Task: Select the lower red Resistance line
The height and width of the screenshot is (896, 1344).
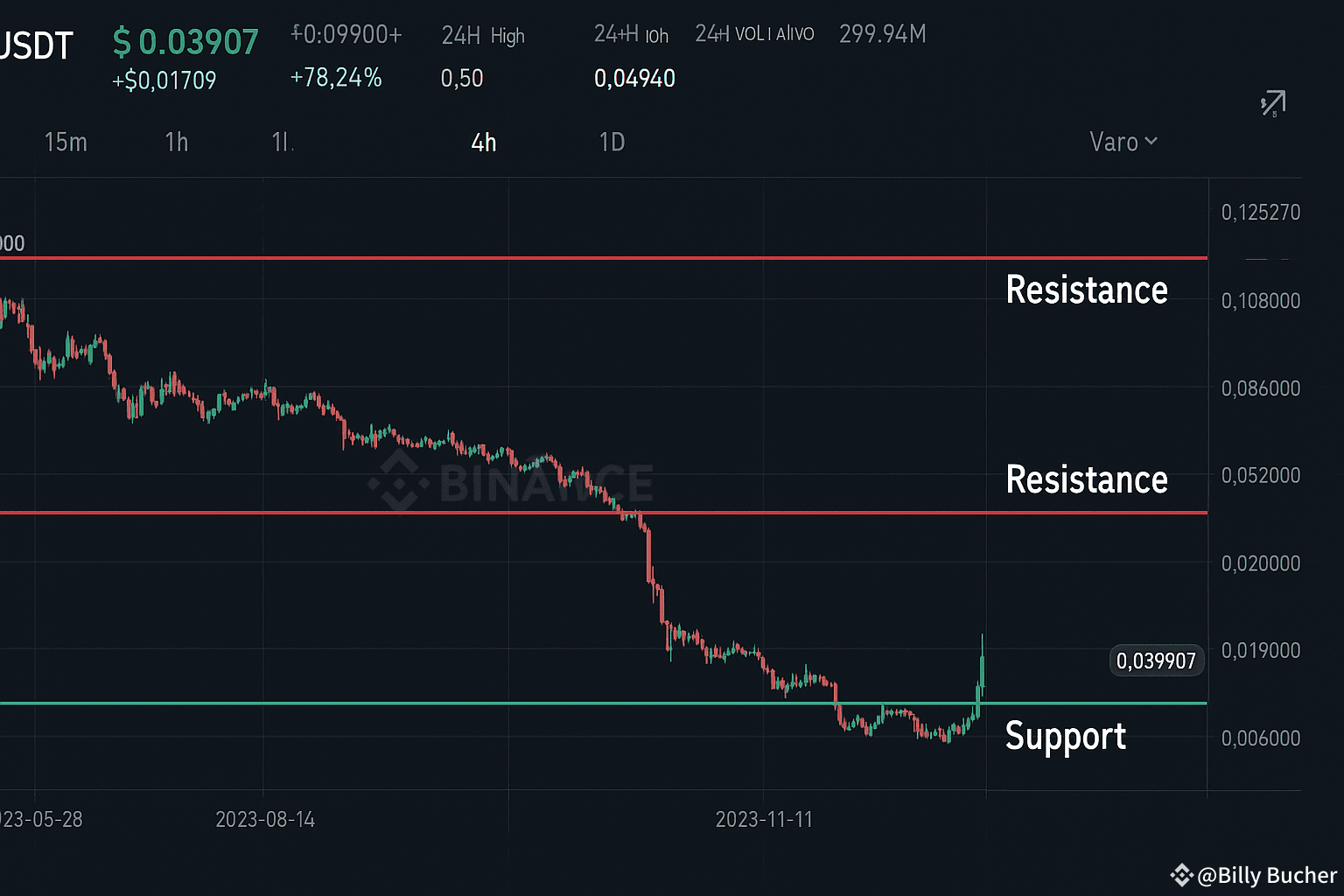Action: pyautogui.click(x=604, y=513)
